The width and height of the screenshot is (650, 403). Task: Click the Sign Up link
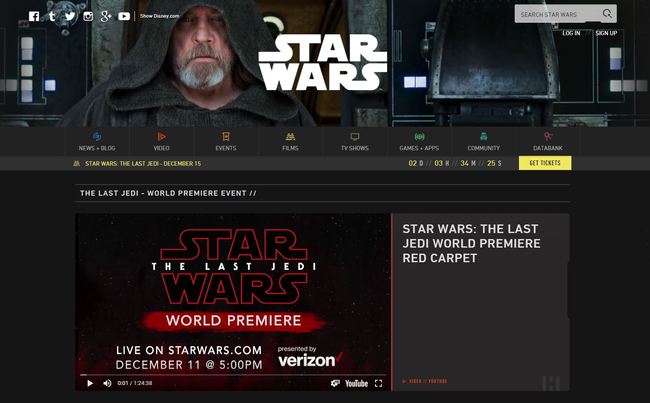(x=606, y=33)
